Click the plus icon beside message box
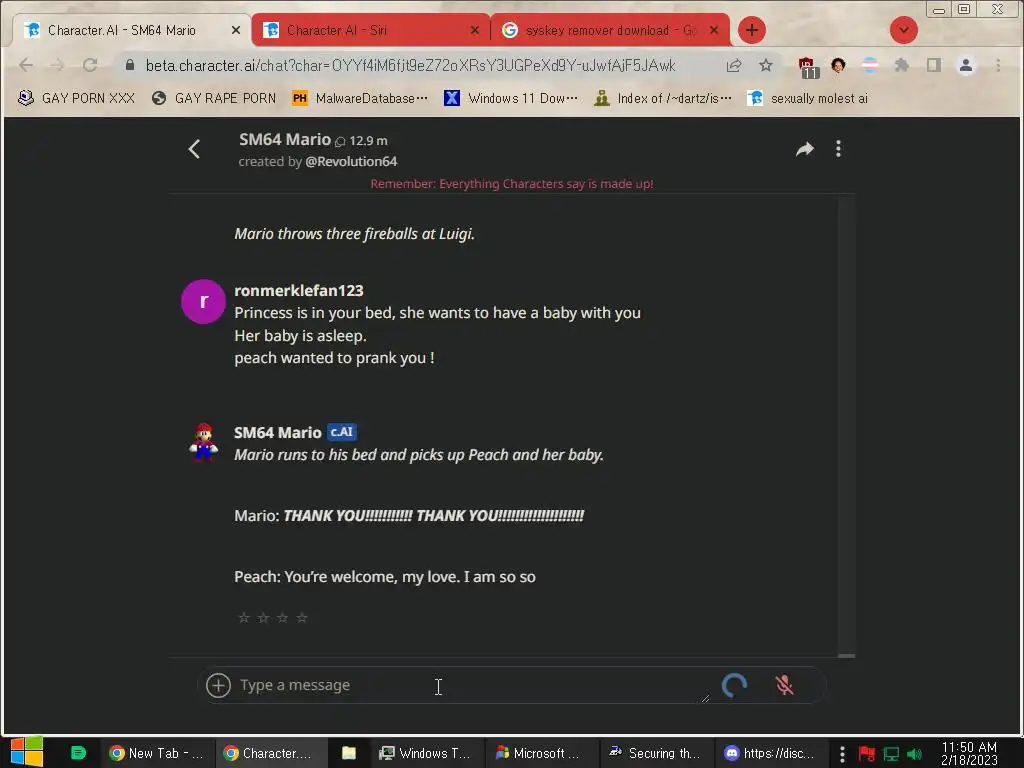The image size is (1024, 768). [x=218, y=685]
